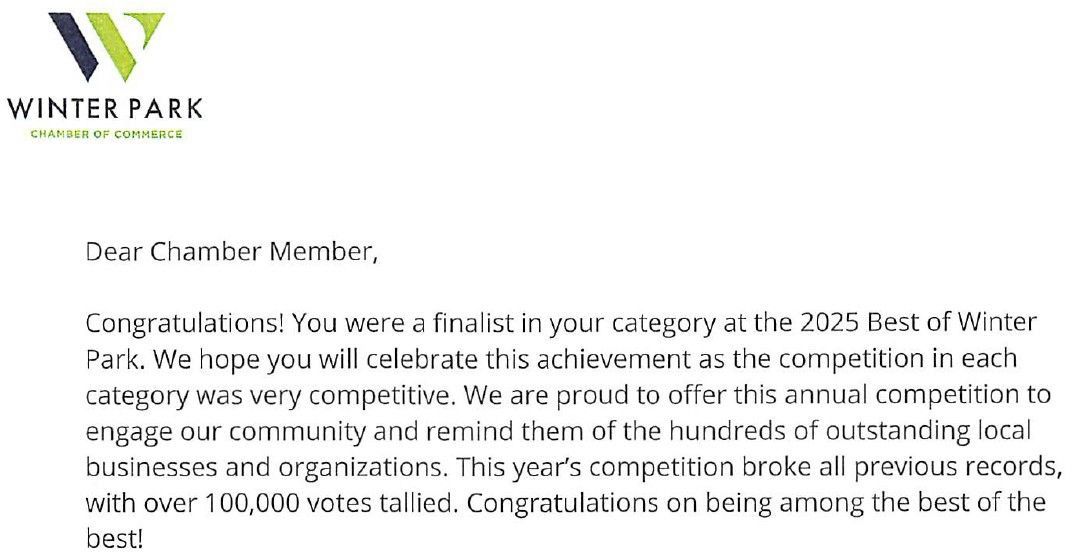This screenshot has width=1087, height=558.
Task: Click the final word 'best!'
Action: [114, 539]
